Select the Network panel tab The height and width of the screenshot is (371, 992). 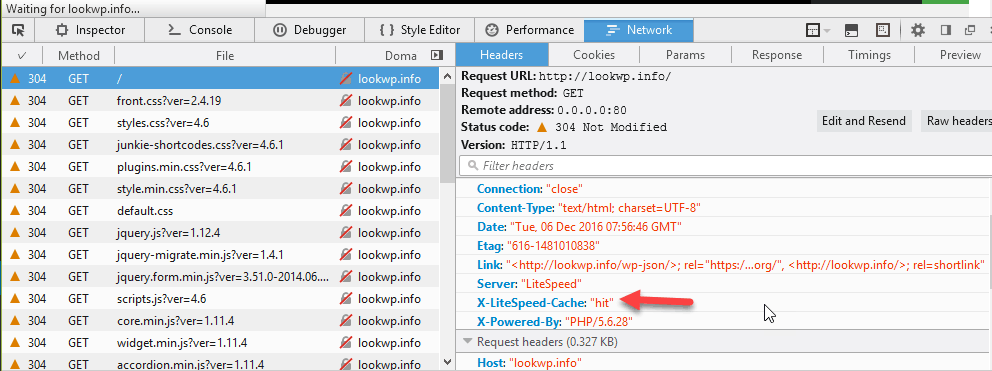click(638, 30)
